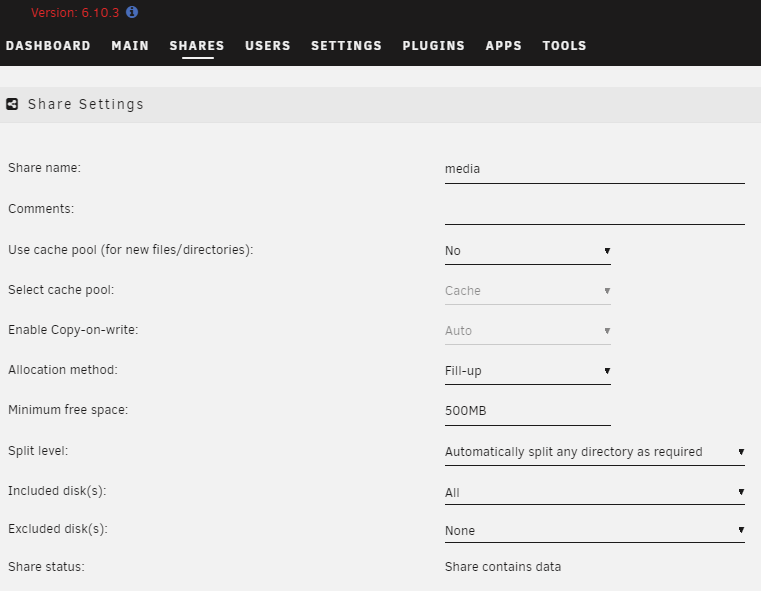Switch to the Main tab

click(130, 46)
